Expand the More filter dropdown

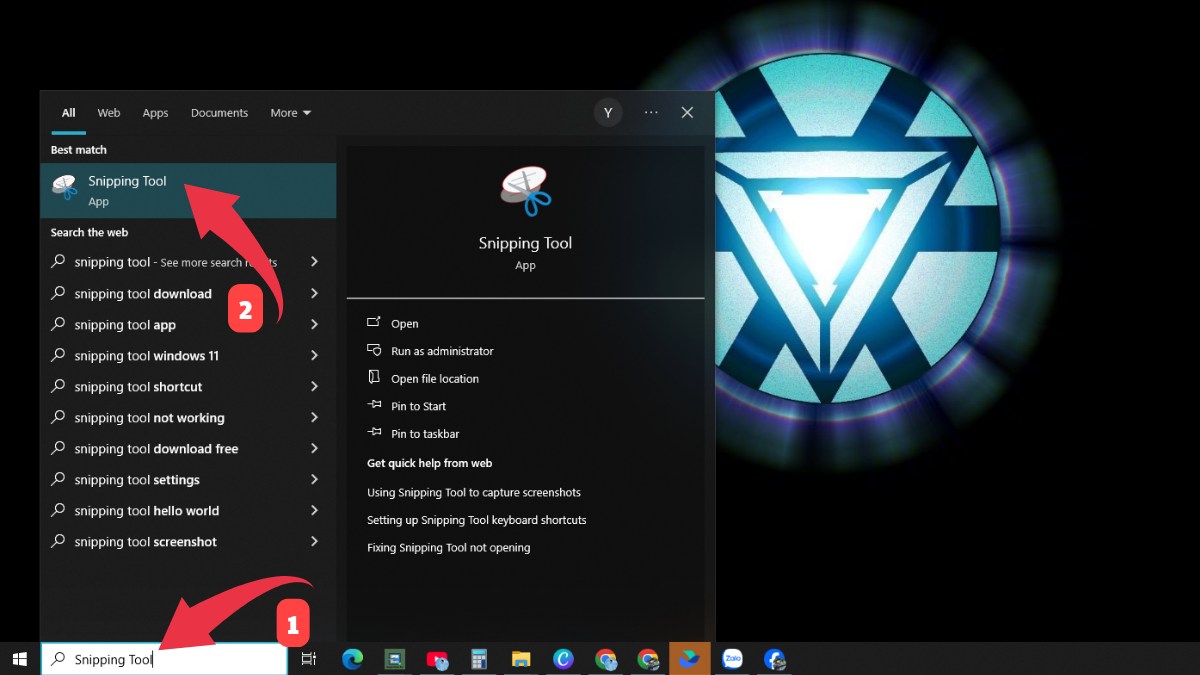coord(290,112)
